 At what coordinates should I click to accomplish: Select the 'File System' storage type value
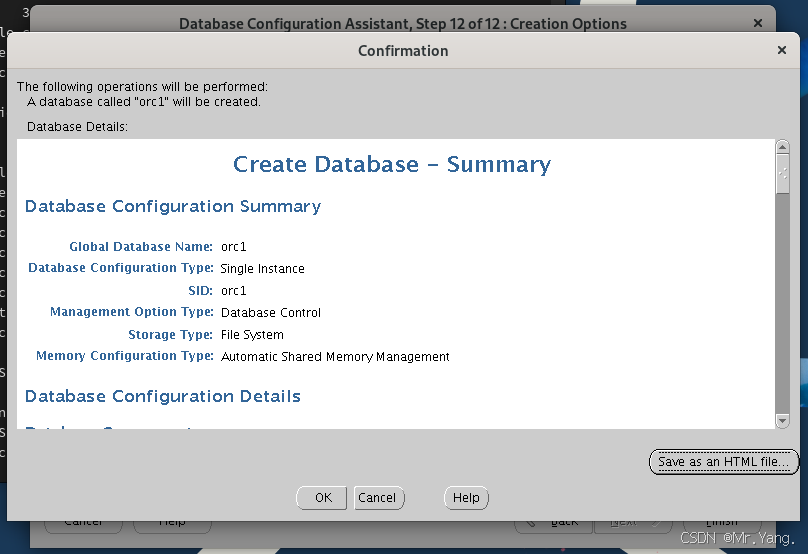(x=252, y=335)
